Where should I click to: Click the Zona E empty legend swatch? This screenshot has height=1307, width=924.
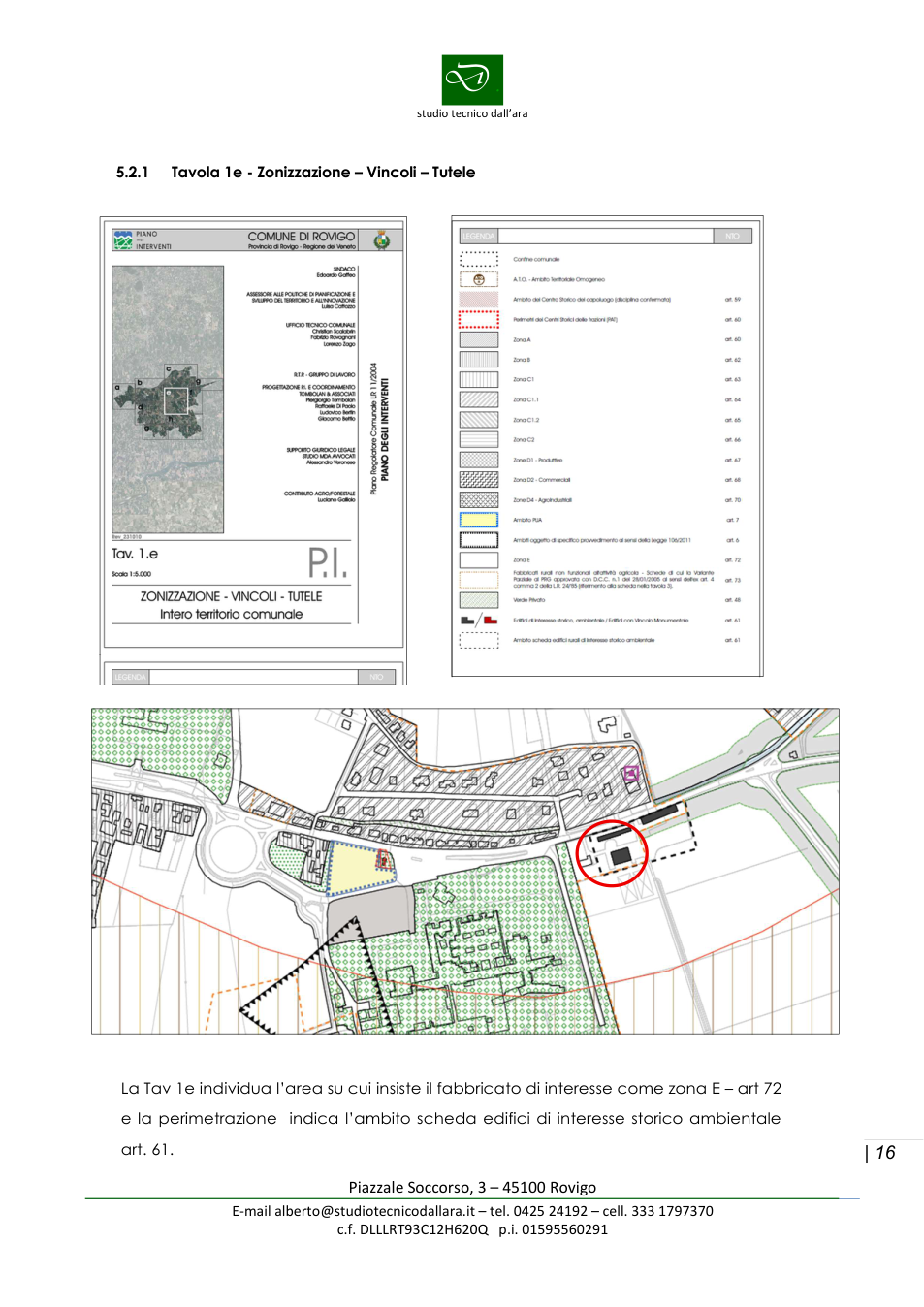(478, 559)
